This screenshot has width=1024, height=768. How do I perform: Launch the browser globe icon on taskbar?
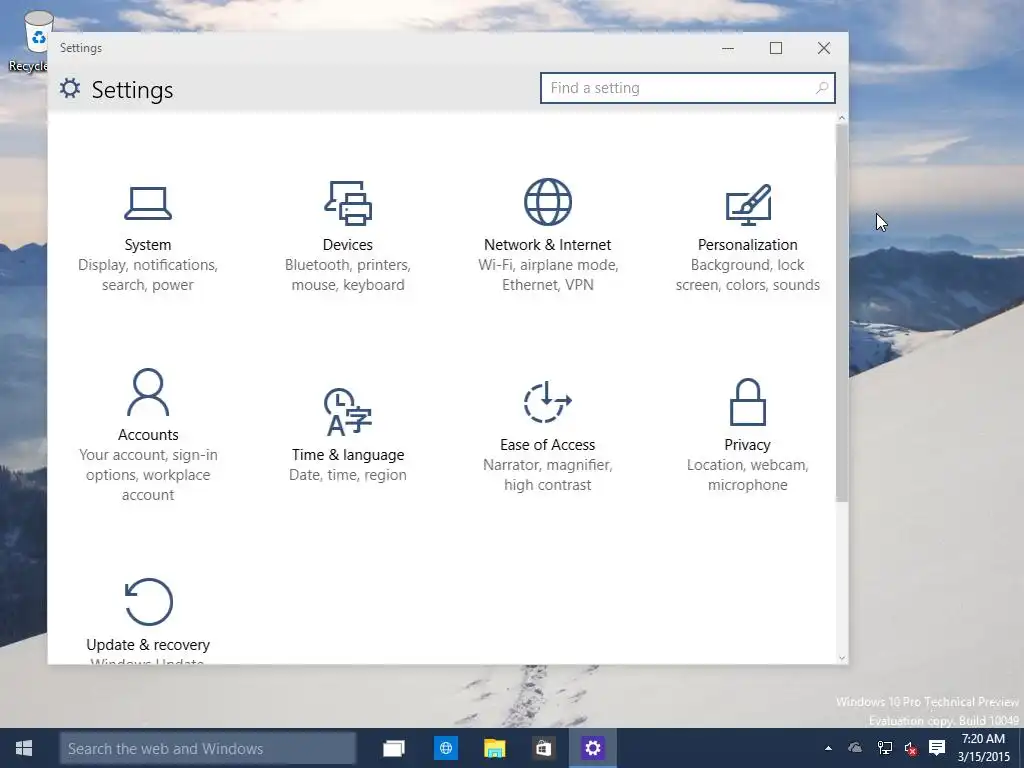(446, 748)
